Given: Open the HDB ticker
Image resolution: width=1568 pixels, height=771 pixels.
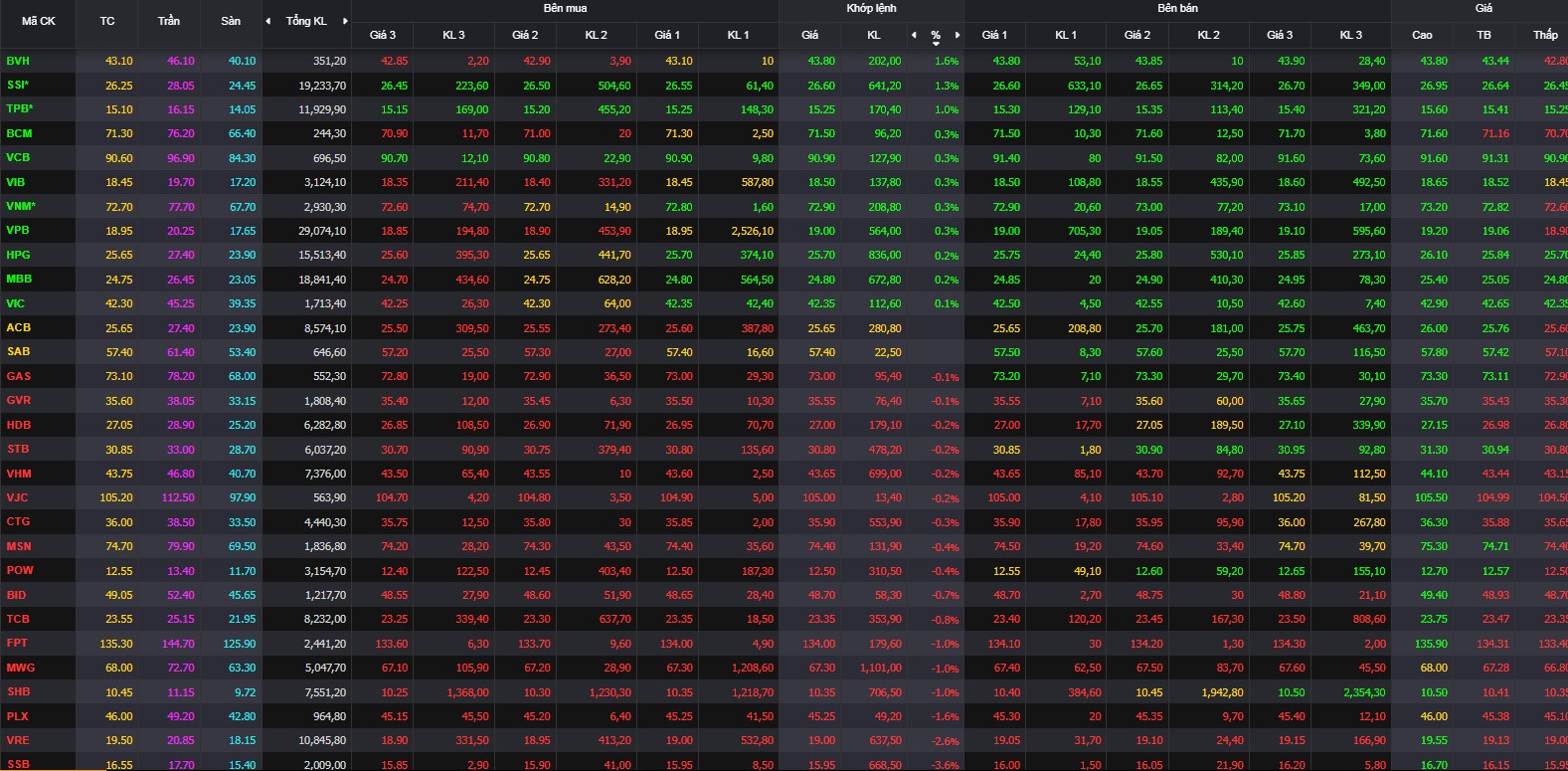Looking at the screenshot, I should click(x=18, y=425).
